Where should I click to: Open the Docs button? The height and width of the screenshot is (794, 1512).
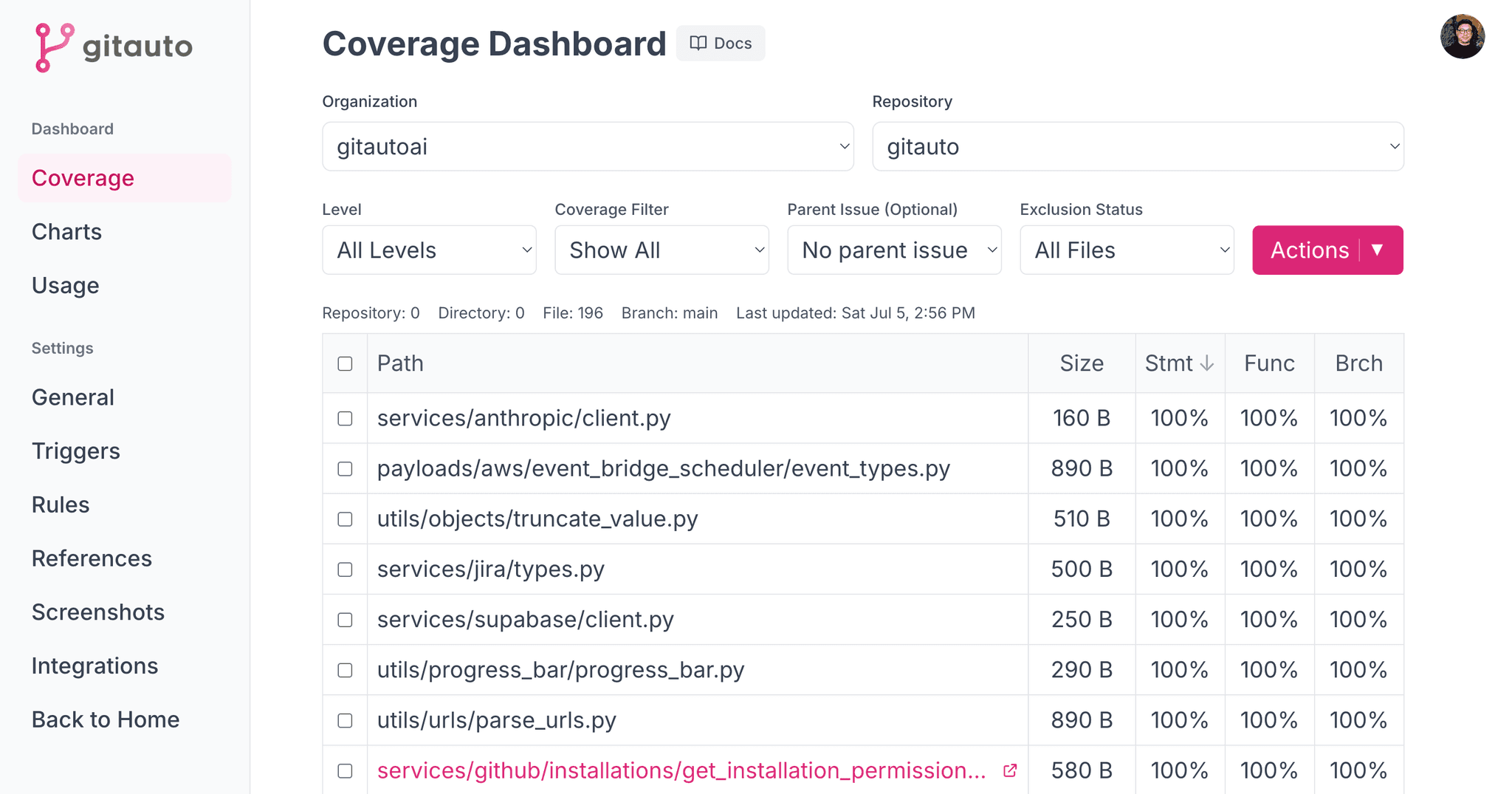(x=721, y=43)
